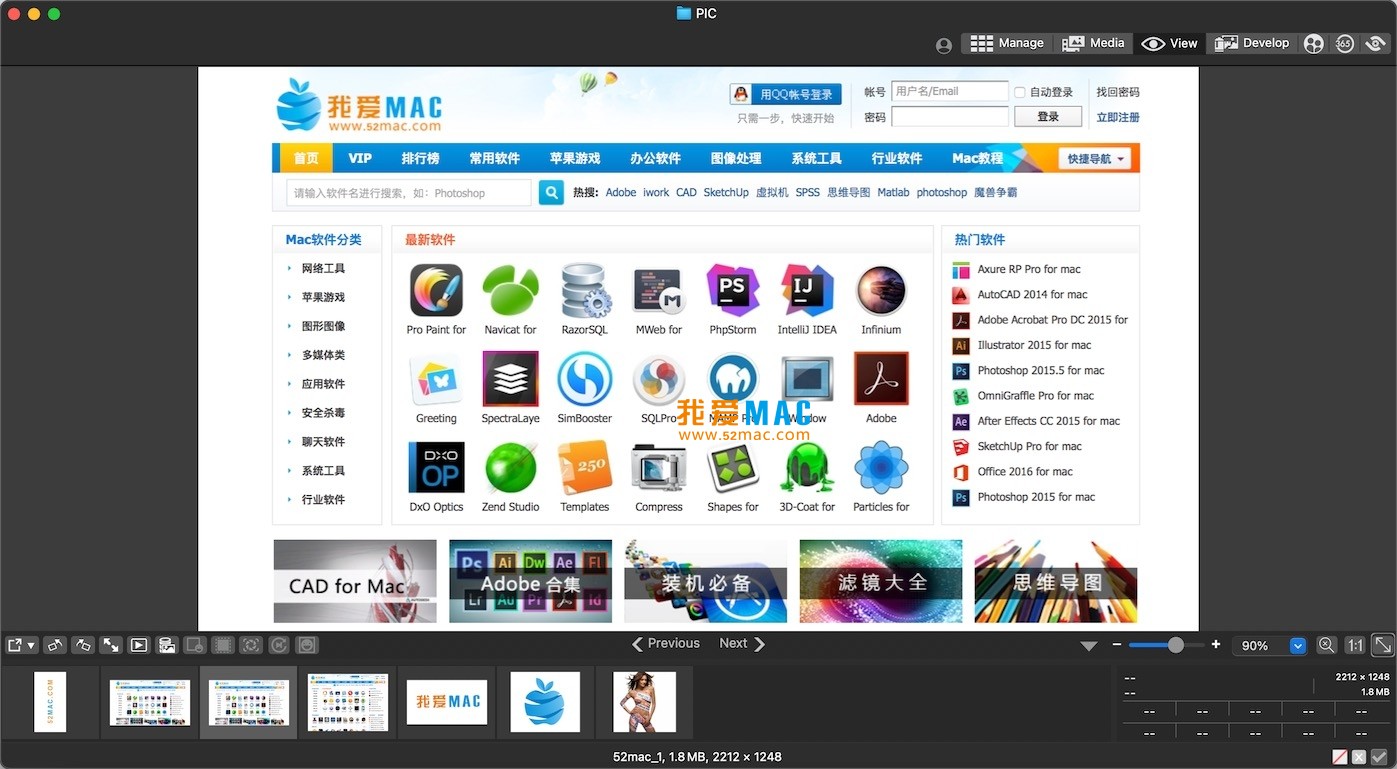Open the user account icon

tap(944, 45)
